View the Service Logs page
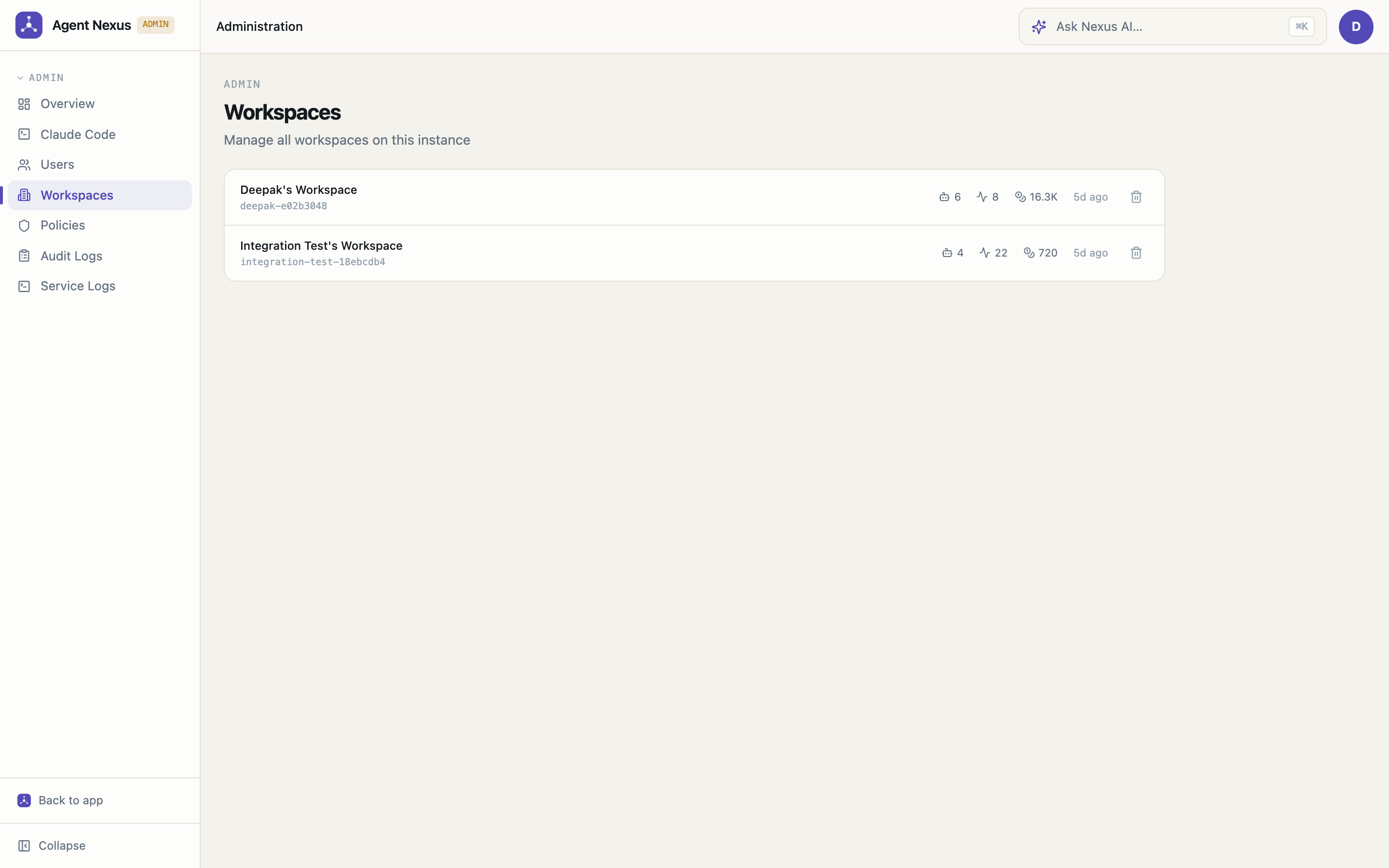 click(100, 286)
